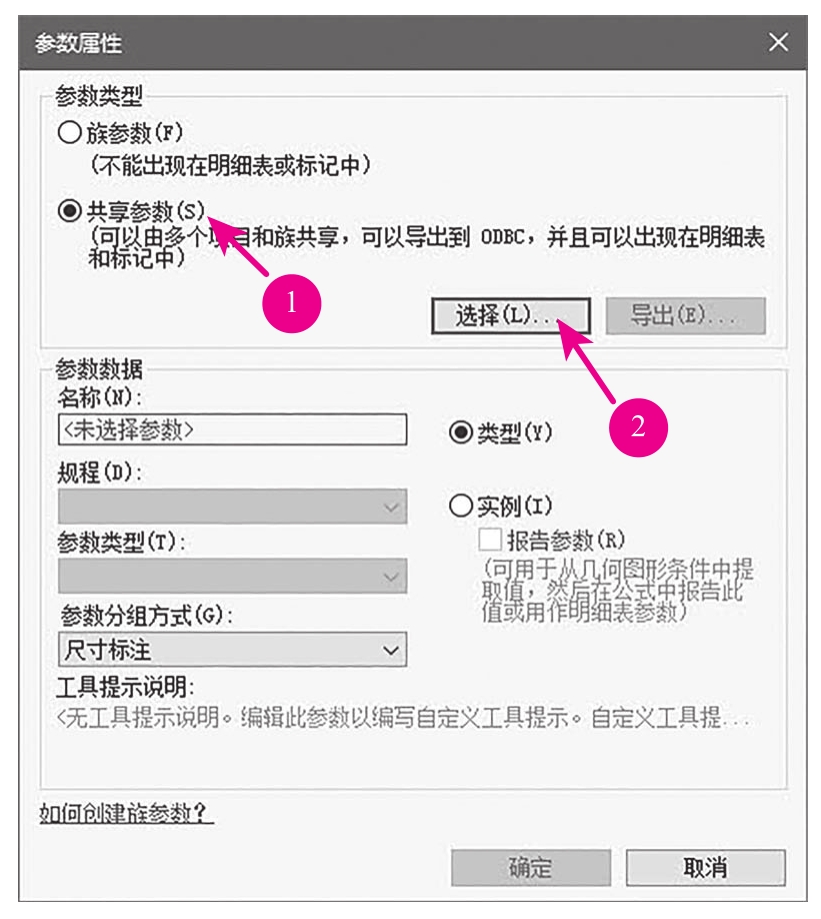The height and width of the screenshot is (919, 821).
Task: Open the 参数分组方式 dropdown showing 尺寸标注
Action: click(232, 650)
